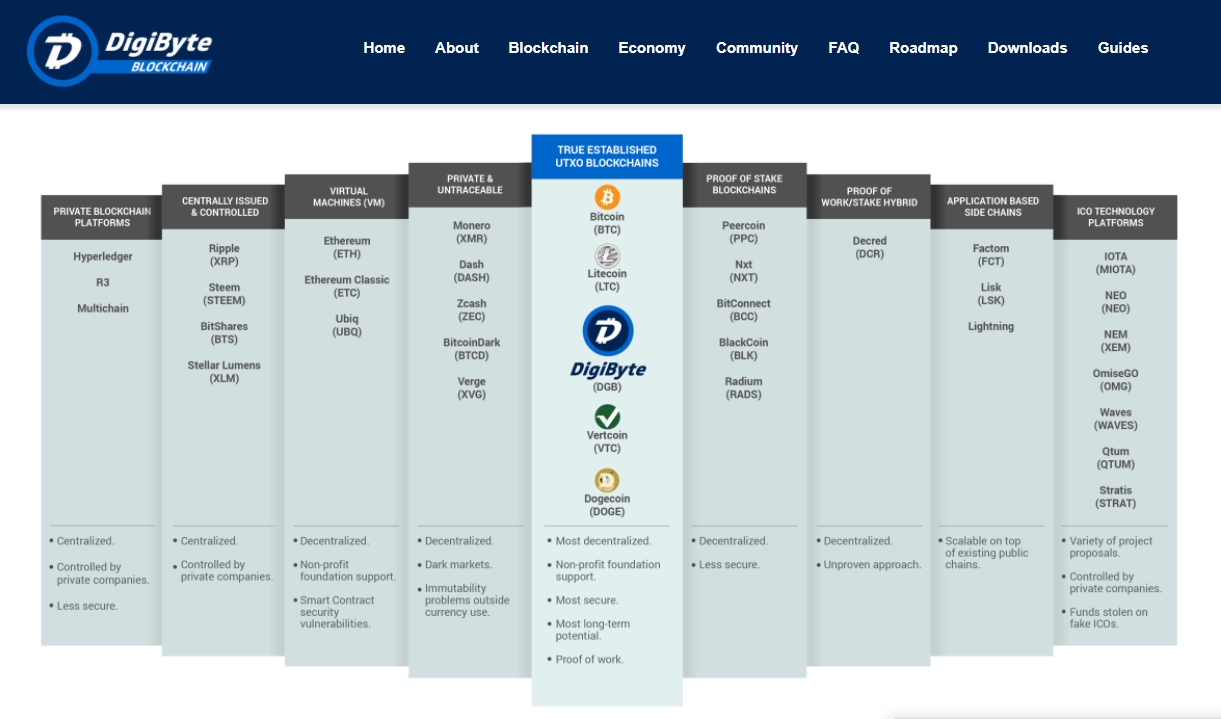Click the 'Waves (WAVES)' entry
The height and width of the screenshot is (719, 1221).
tap(1115, 419)
